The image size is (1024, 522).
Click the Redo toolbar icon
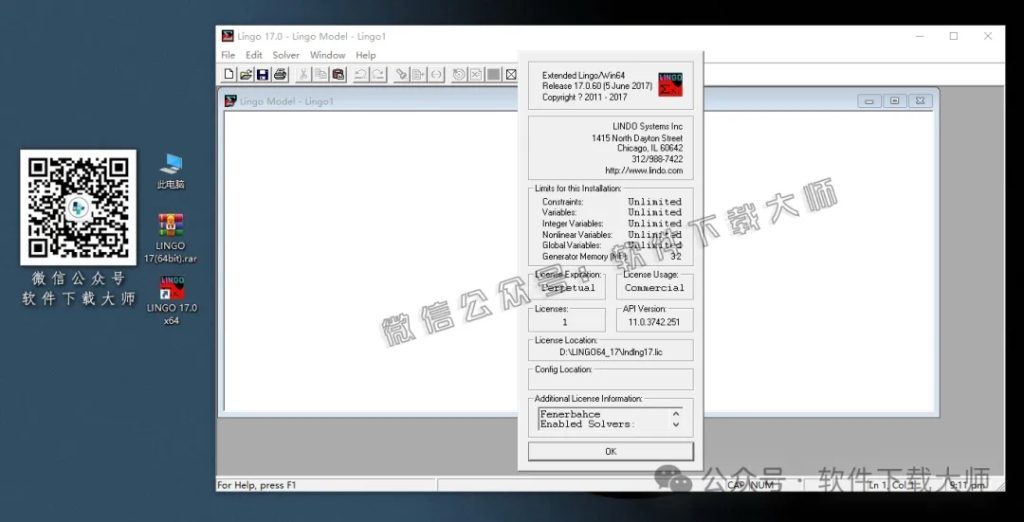click(x=378, y=75)
